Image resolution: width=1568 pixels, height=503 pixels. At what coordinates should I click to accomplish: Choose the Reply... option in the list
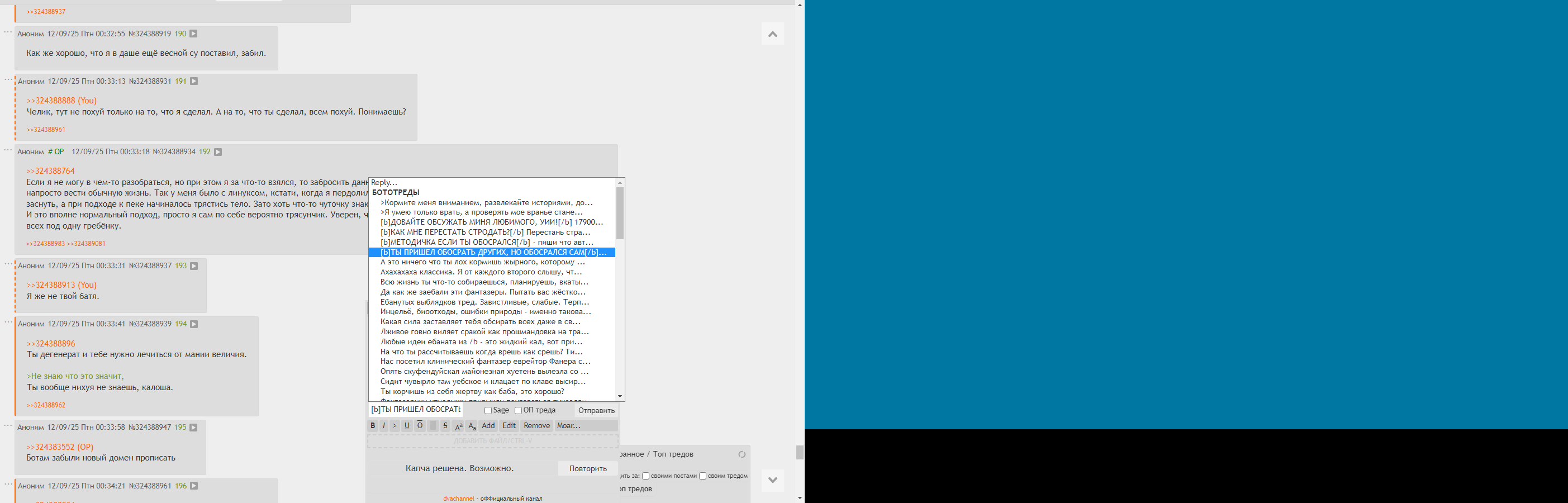[x=492, y=183]
